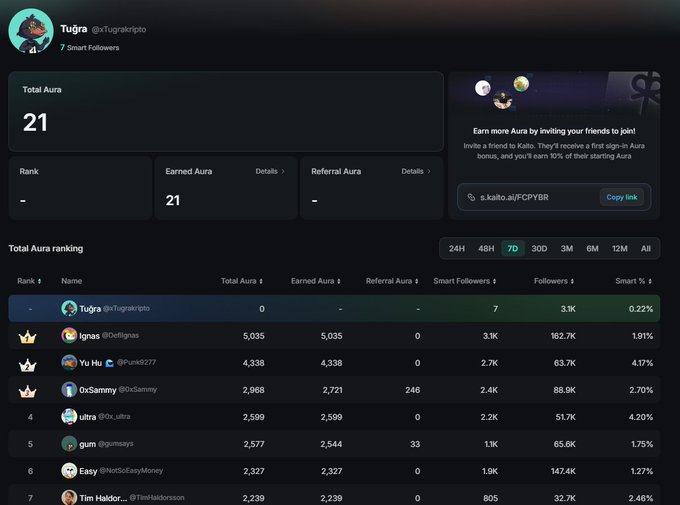Image resolution: width=680 pixels, height=505 pixels.
Task: Click Easy's followers value 147.4K
Action: [x=563, y=471]
